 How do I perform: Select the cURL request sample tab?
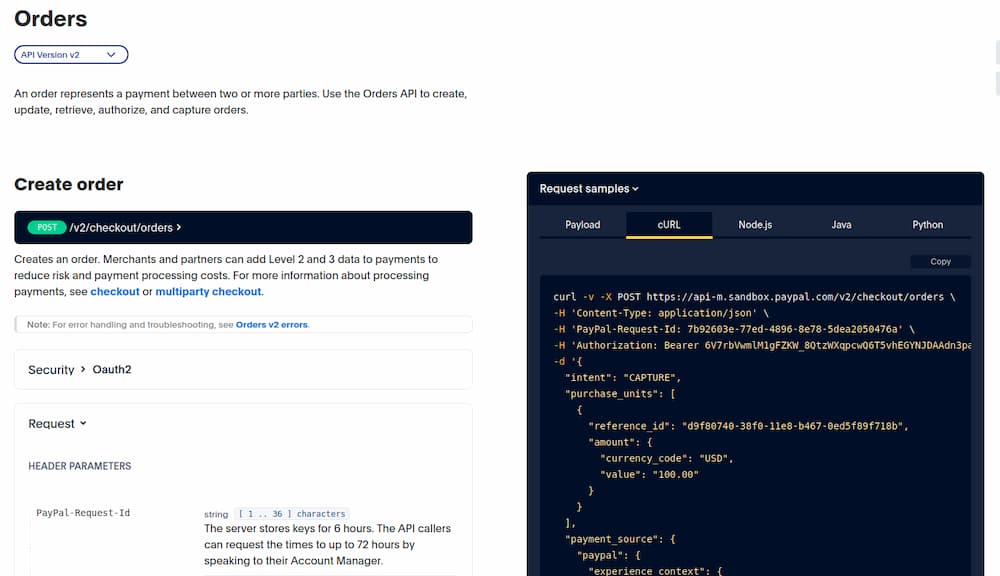coord(668,225)
